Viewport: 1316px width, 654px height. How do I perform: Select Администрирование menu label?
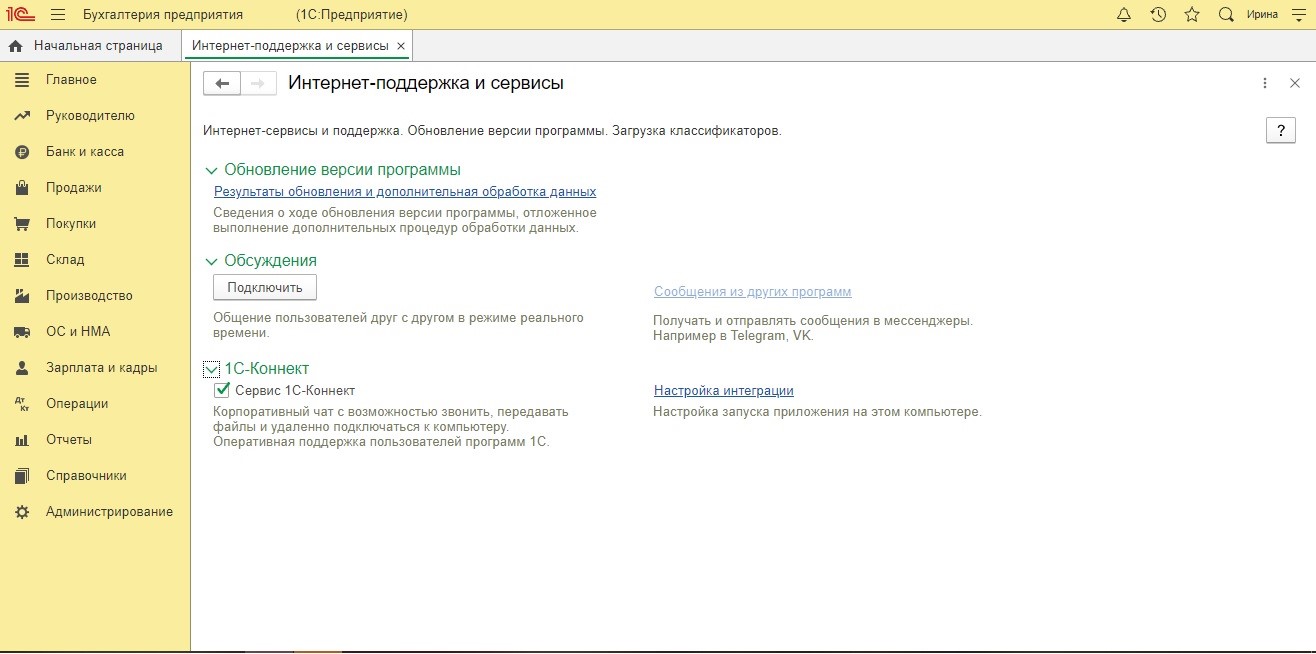109,512
